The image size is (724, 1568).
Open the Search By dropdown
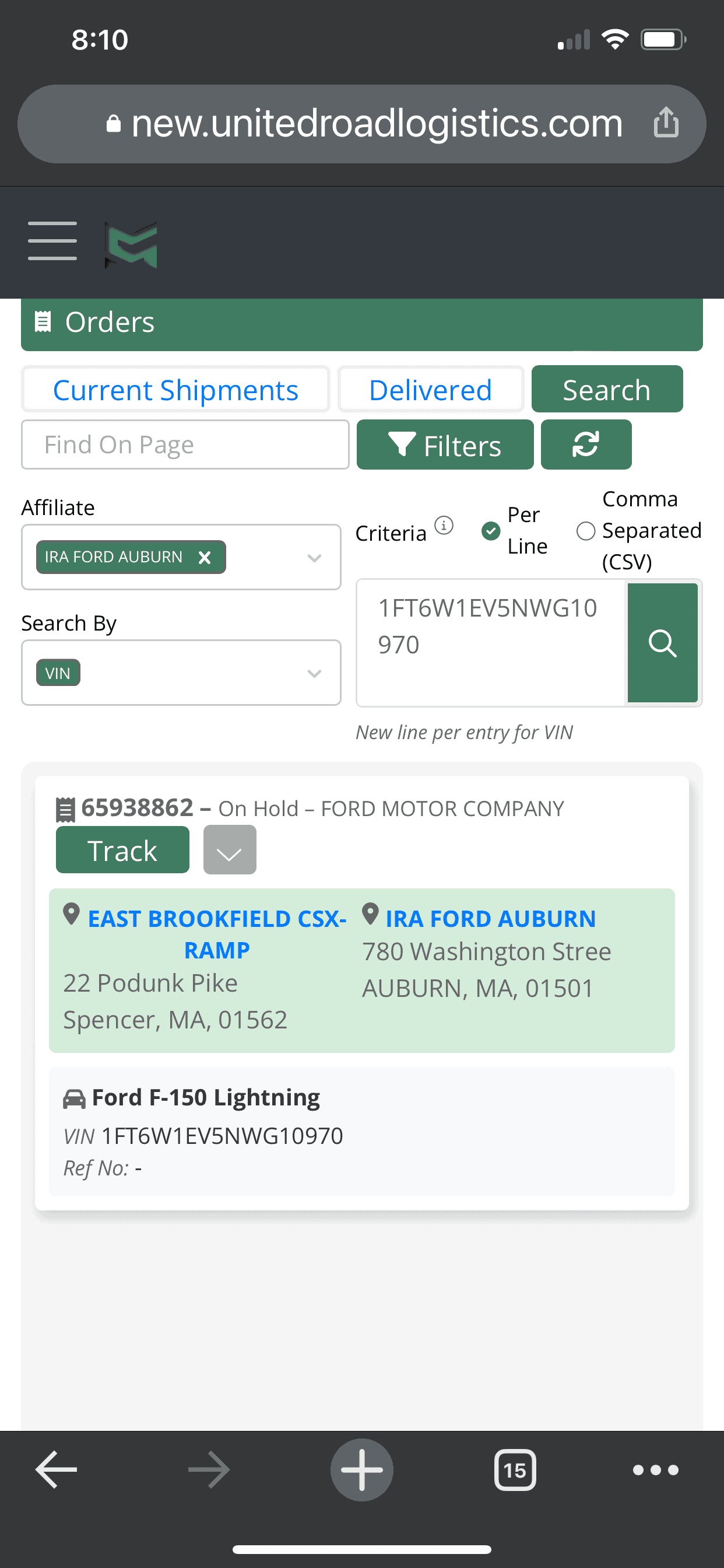point(314,673)
